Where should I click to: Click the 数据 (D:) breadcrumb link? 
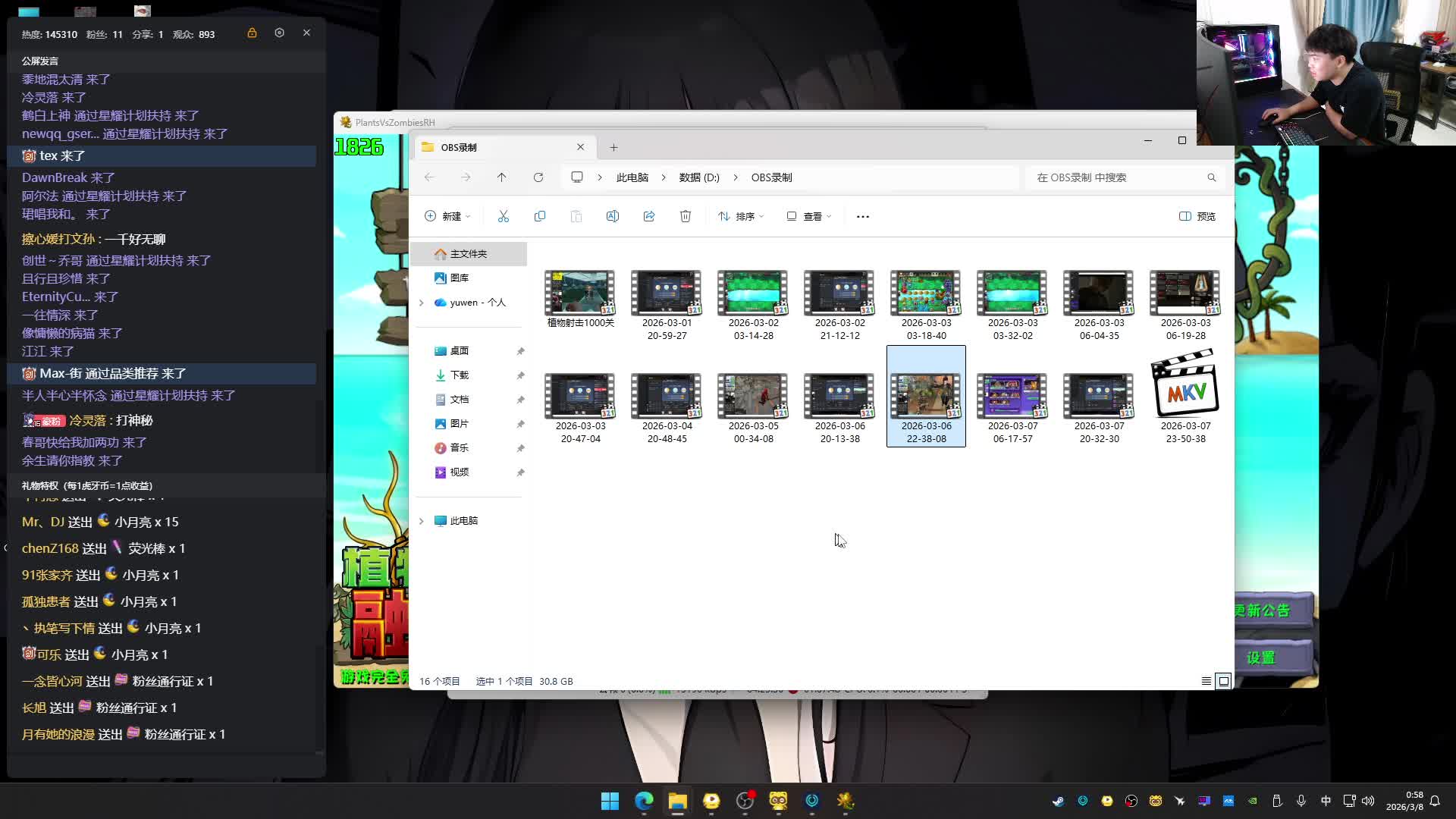tap(698, 177)
